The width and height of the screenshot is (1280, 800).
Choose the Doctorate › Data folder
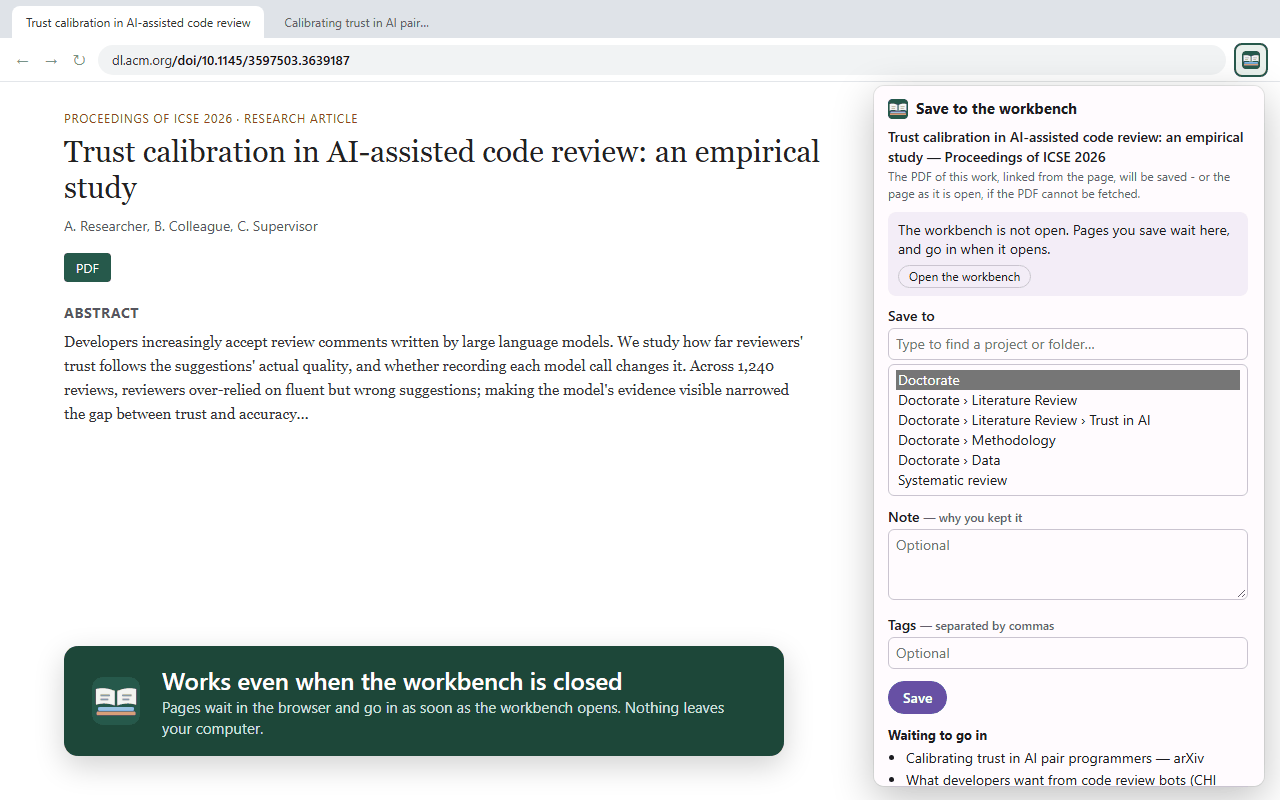point(1068,460)
